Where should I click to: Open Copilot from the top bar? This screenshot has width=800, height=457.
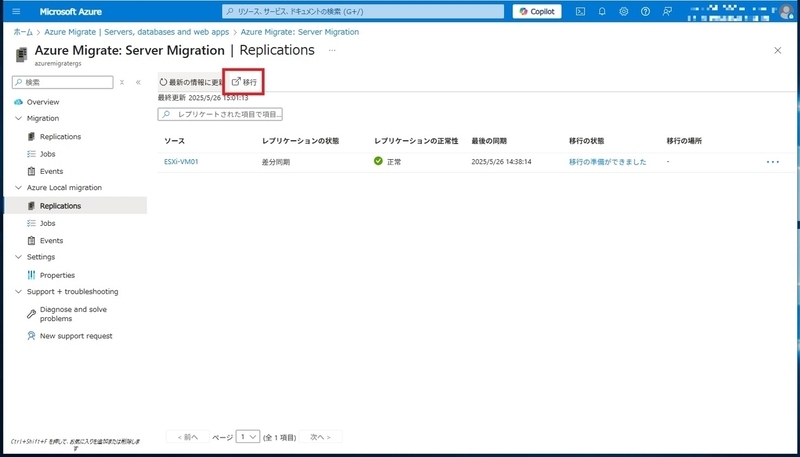point(537,11)
